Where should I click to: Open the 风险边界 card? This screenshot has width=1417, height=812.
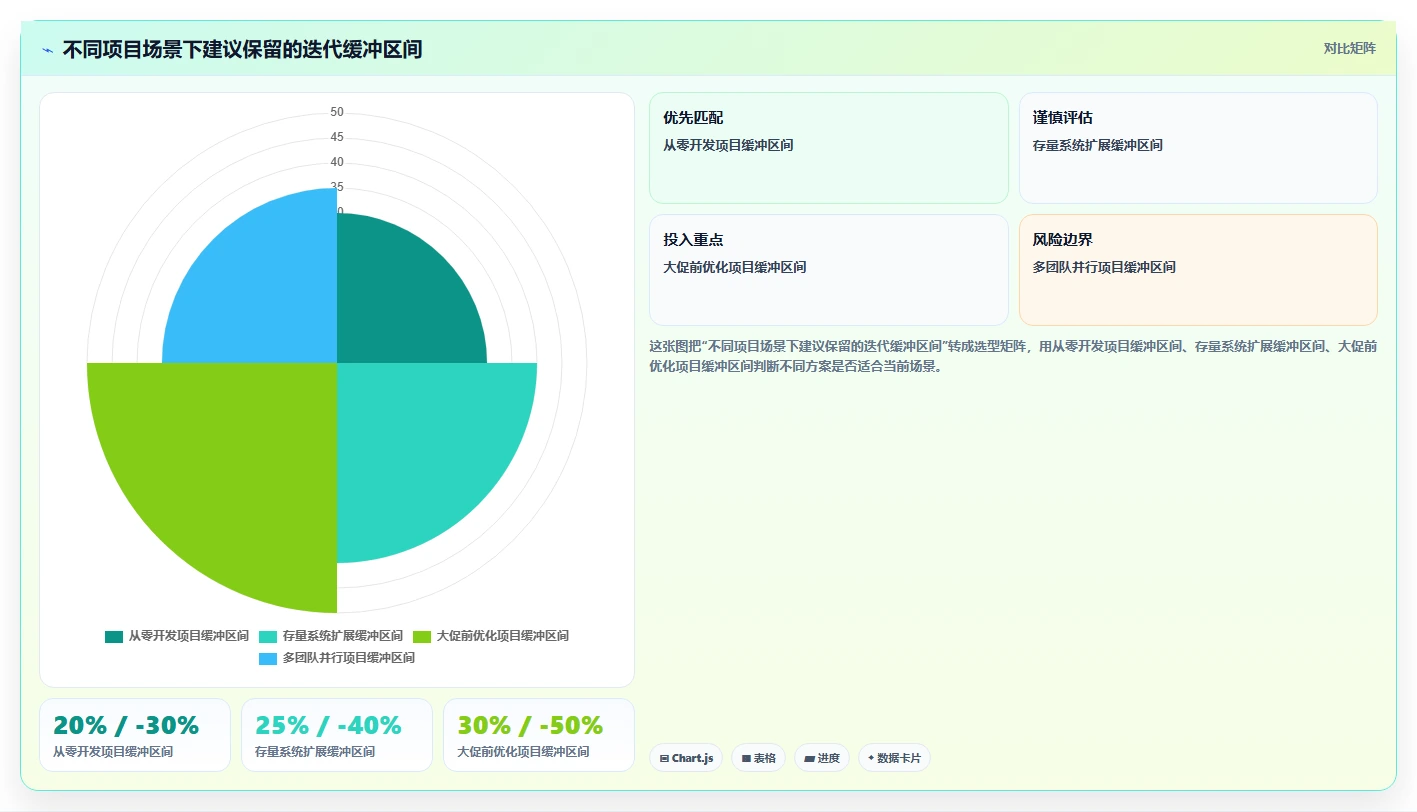click(1198, 270)
